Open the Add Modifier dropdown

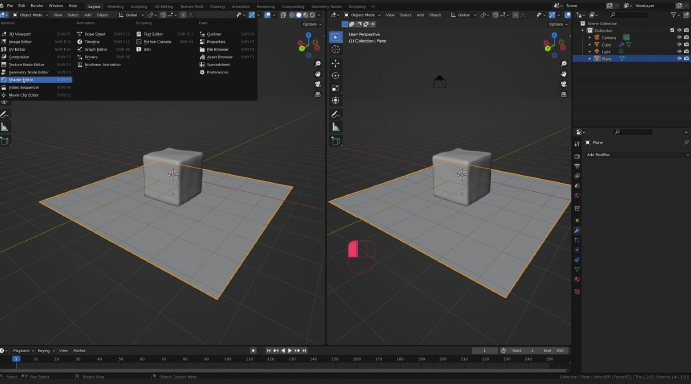click(x=637, y=155)
